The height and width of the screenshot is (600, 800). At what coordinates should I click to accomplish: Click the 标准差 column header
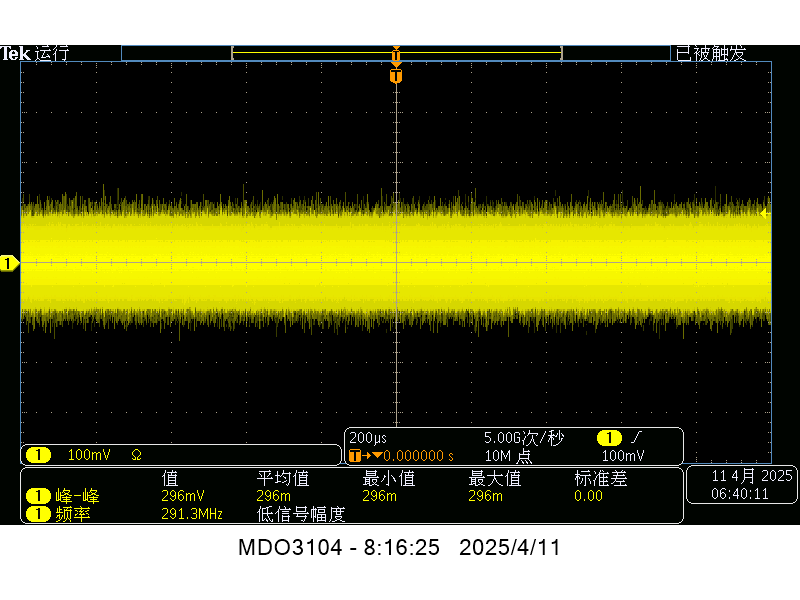coord(601,479)
